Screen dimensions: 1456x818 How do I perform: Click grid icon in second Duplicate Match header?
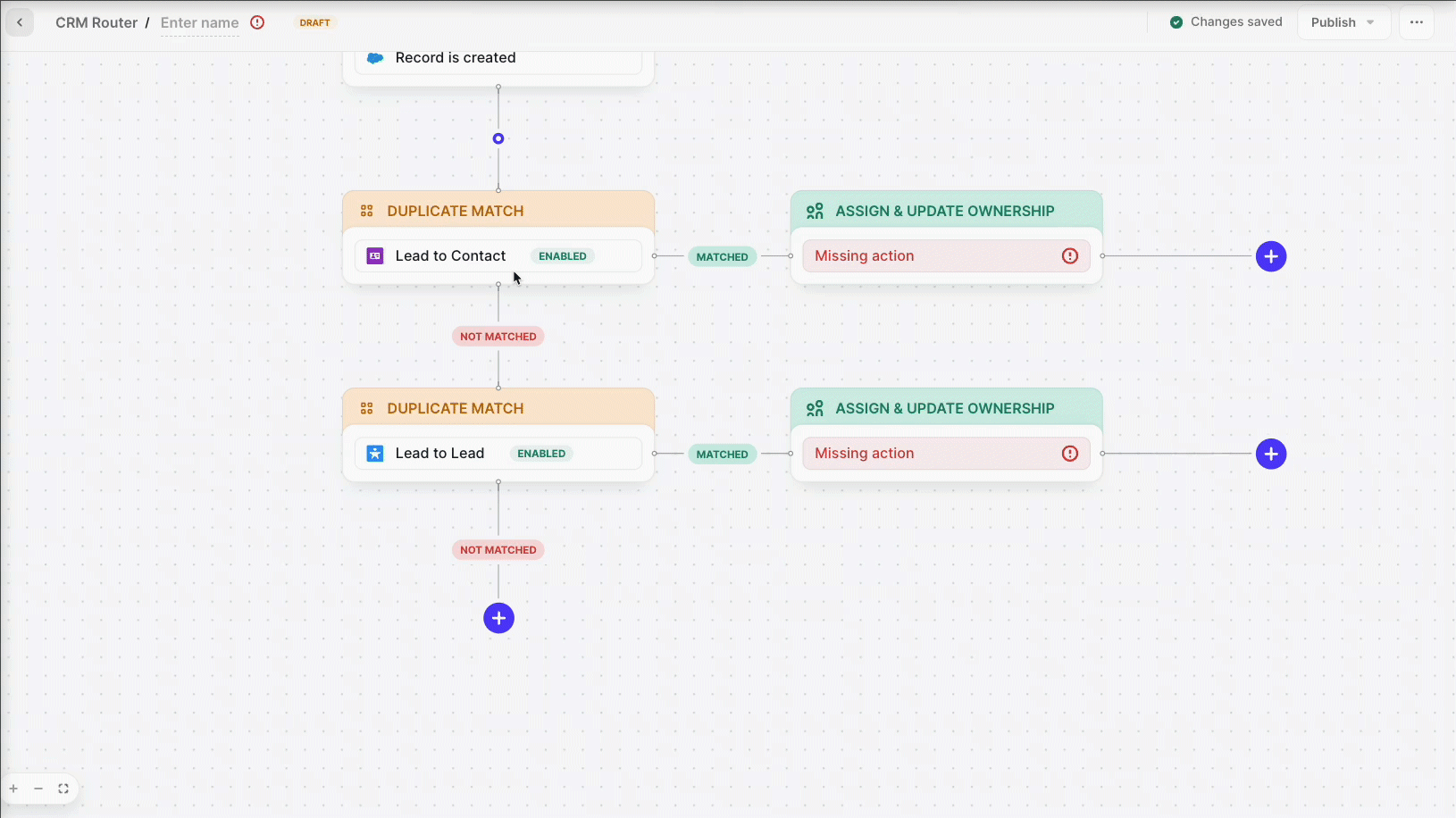coord(367,408)
